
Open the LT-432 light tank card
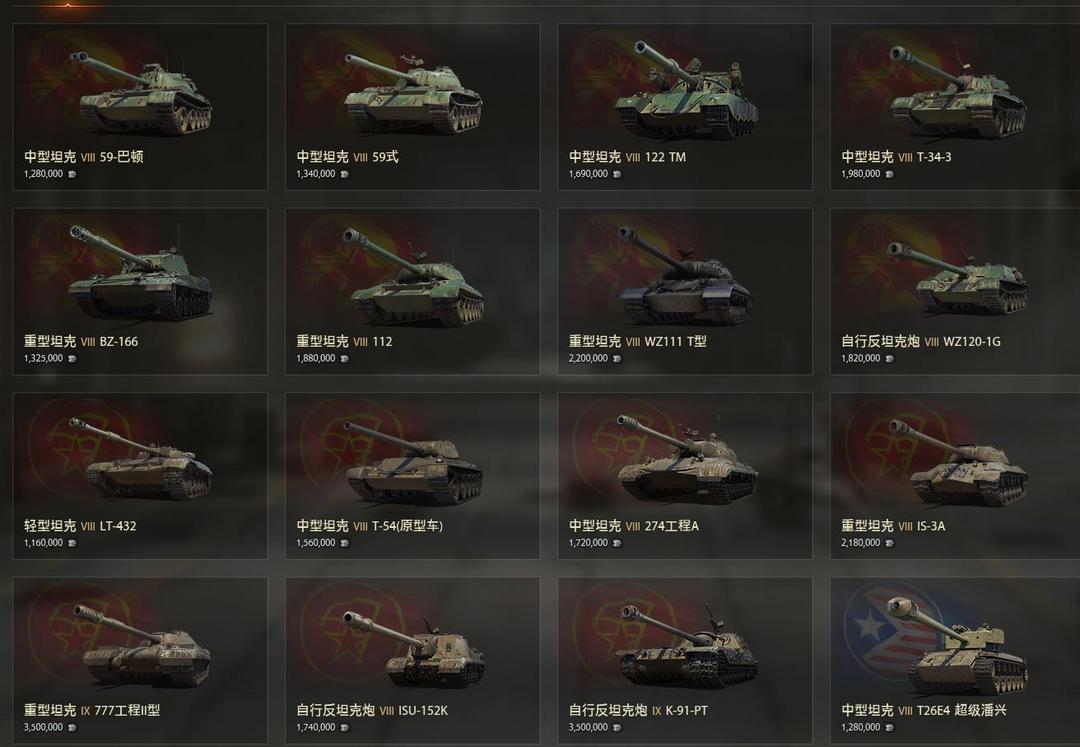[140, 476]
